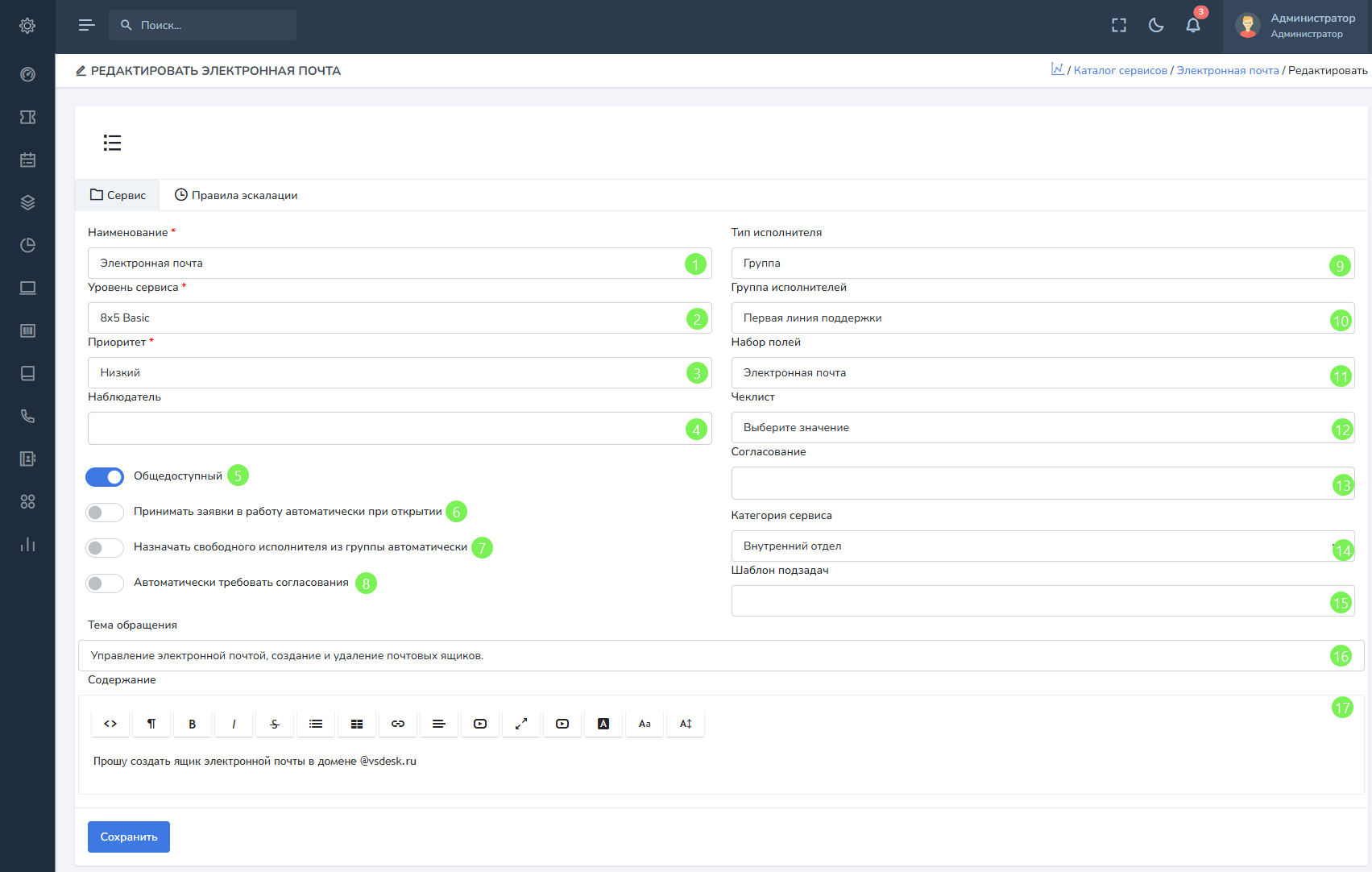
Task: Click the HTML source code icon in editor
Action: point(110,724)
